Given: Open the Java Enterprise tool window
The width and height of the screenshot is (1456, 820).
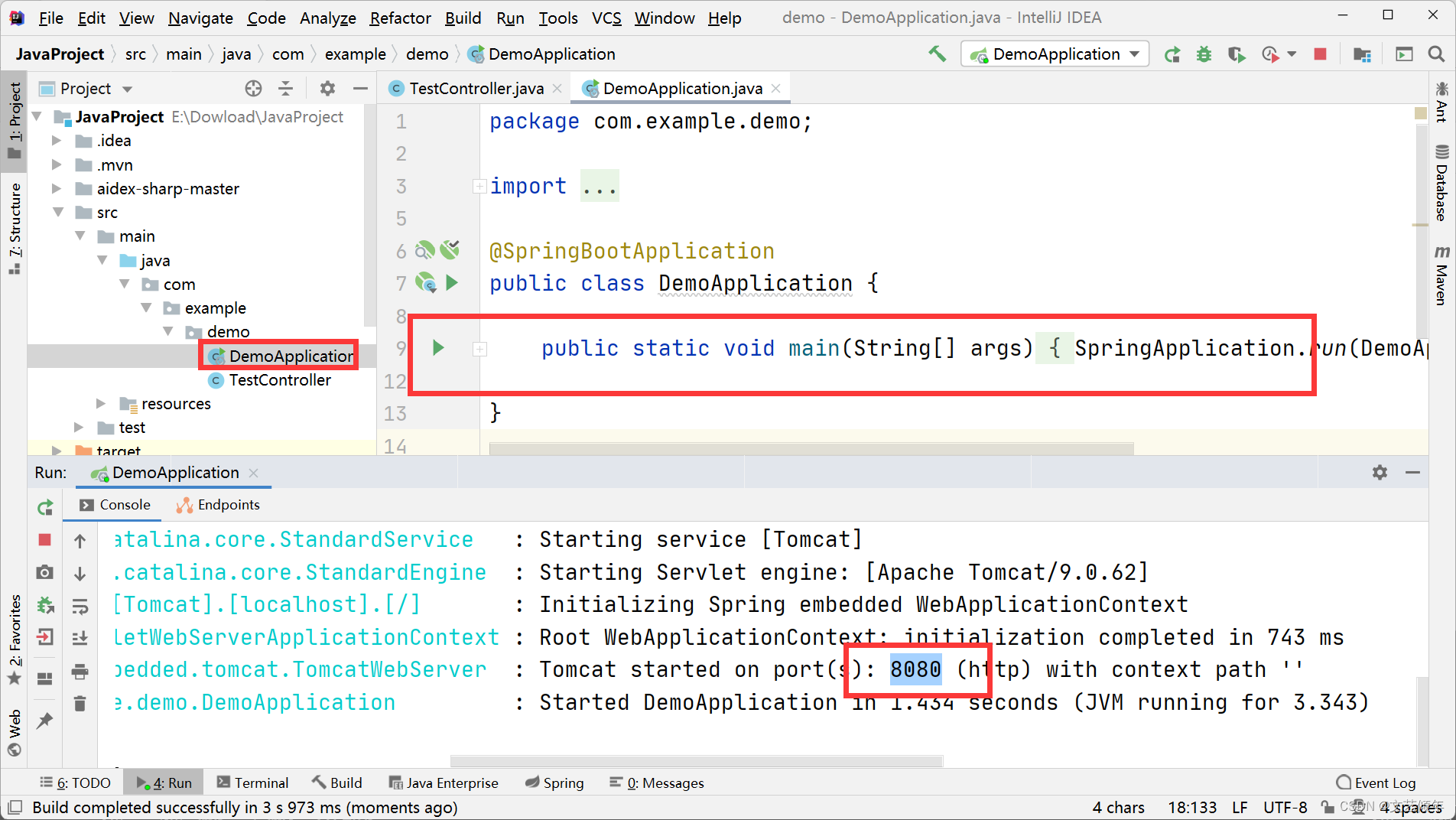Looking at the screenshot, I should pyautogui.click(x=444, y=783).
